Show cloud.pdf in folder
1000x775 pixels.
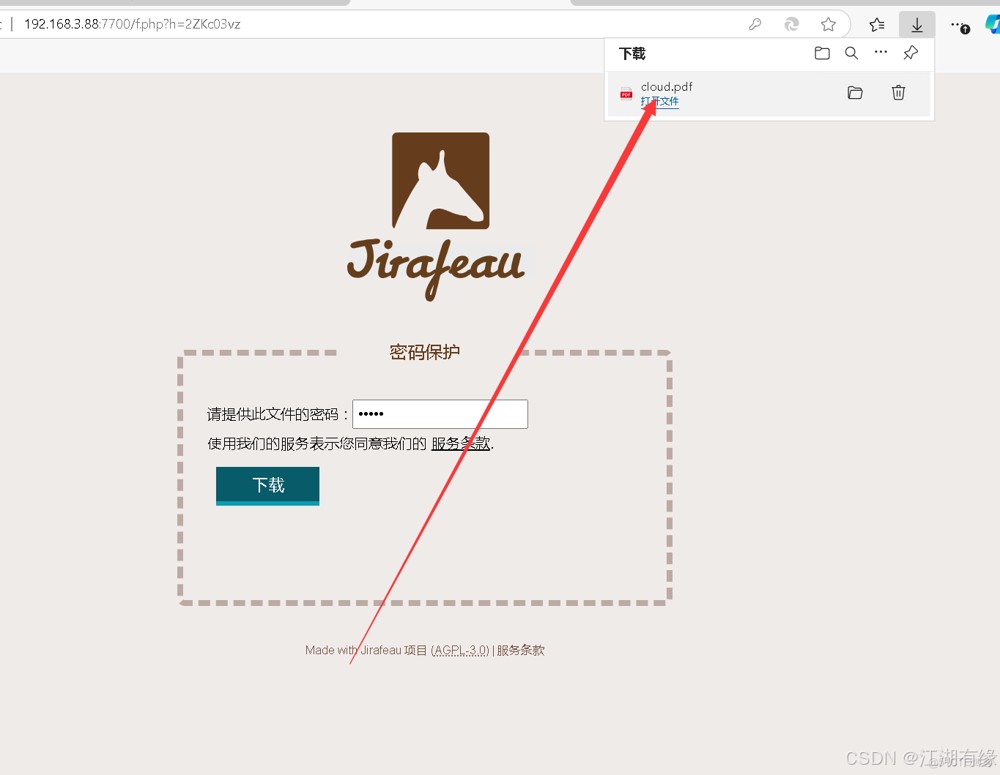(x=855, y=93)
